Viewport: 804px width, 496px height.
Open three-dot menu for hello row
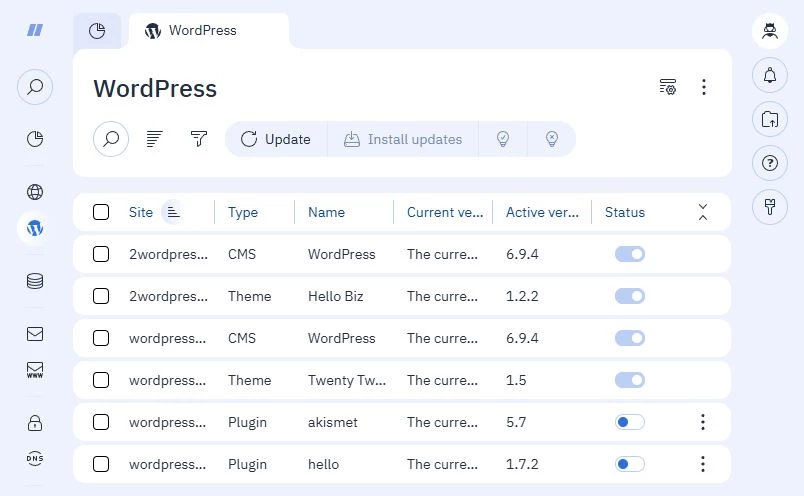703,464
